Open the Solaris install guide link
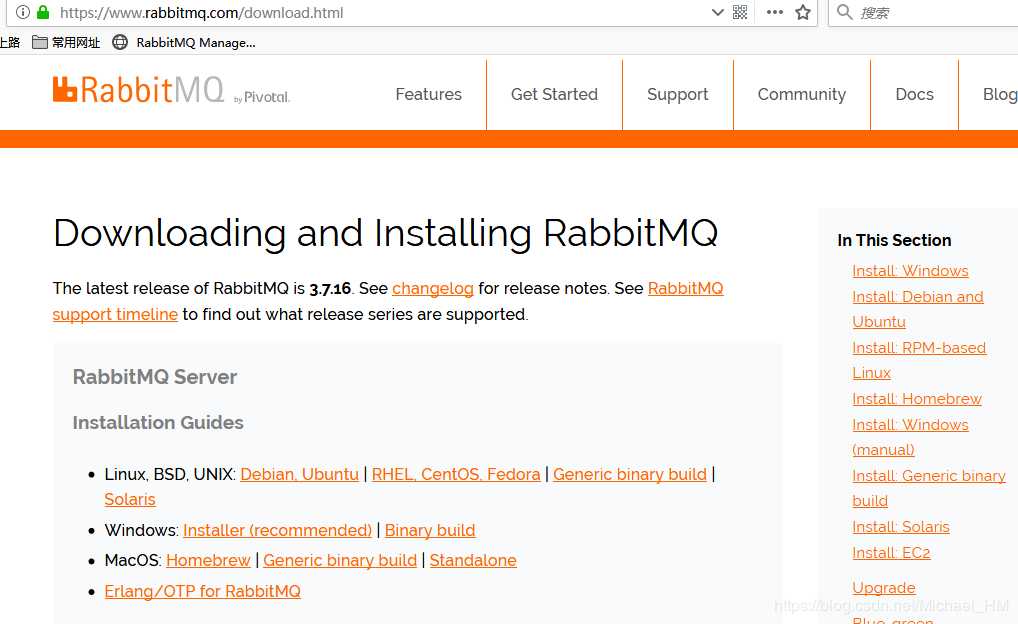 [x=130, y=500]
